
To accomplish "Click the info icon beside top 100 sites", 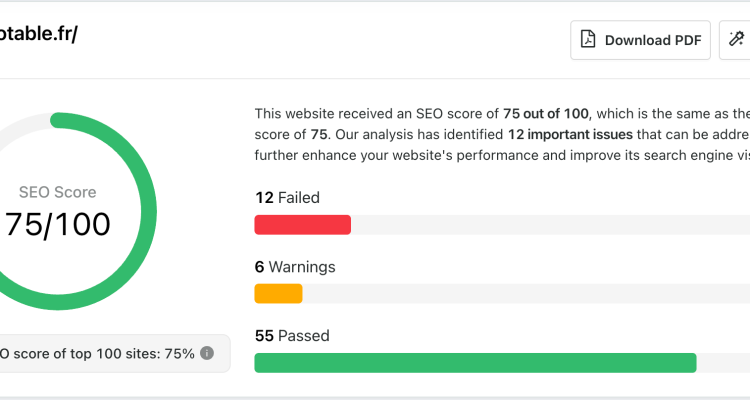I will [207, 354].
